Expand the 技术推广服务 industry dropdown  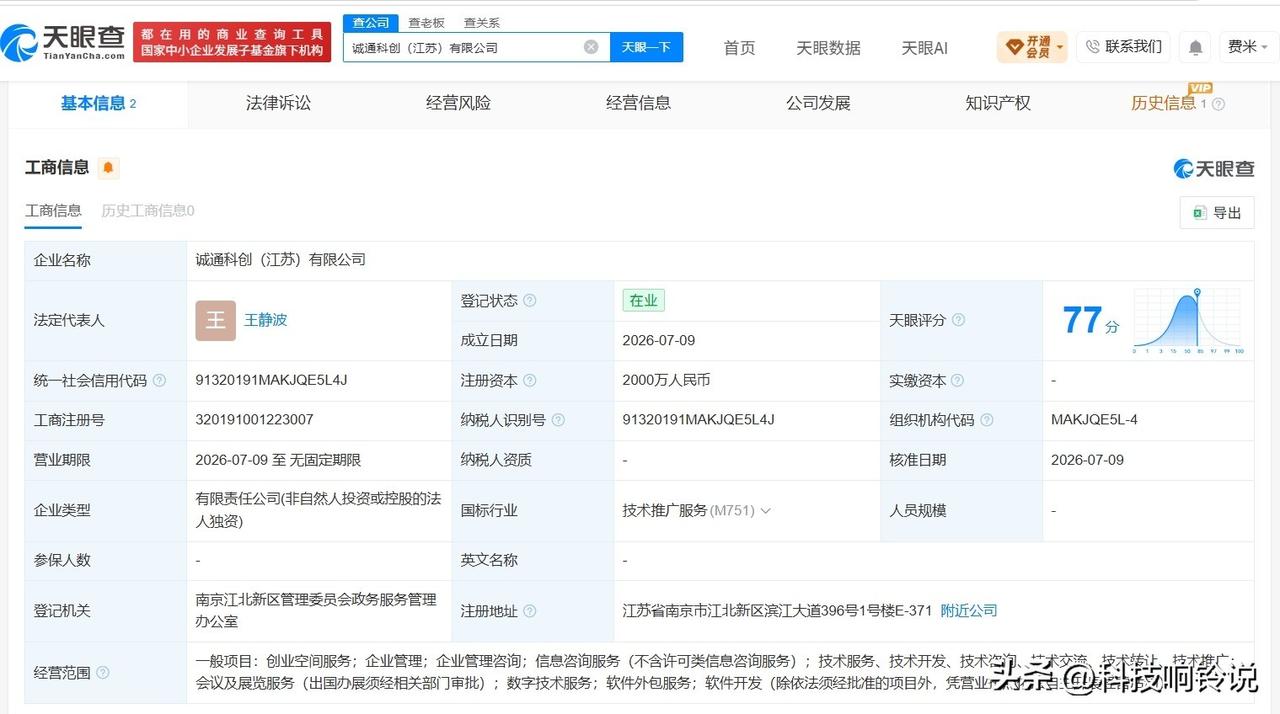pos(766,511)
